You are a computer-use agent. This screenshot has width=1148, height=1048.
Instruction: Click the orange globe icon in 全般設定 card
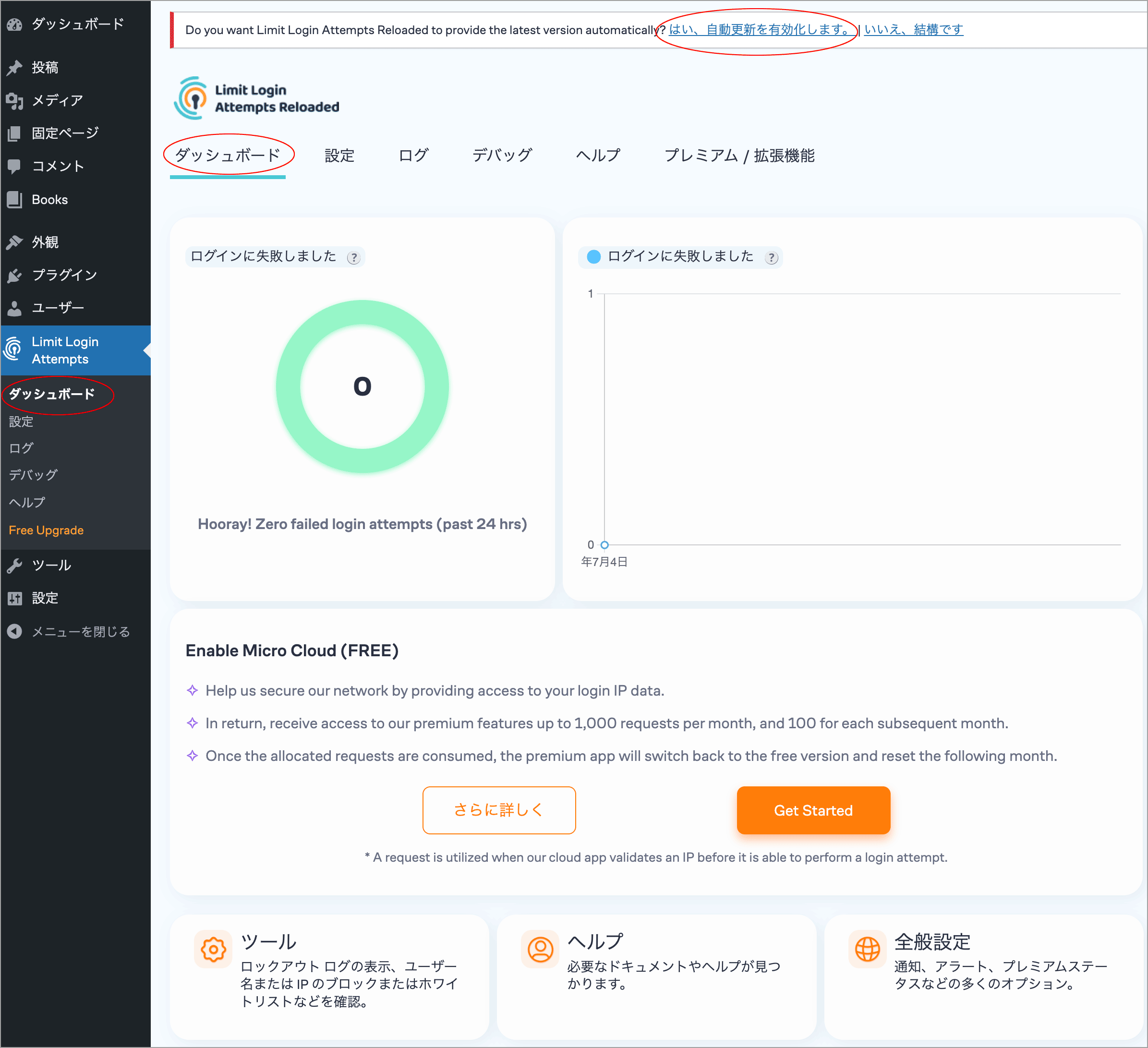coord(867,949)
